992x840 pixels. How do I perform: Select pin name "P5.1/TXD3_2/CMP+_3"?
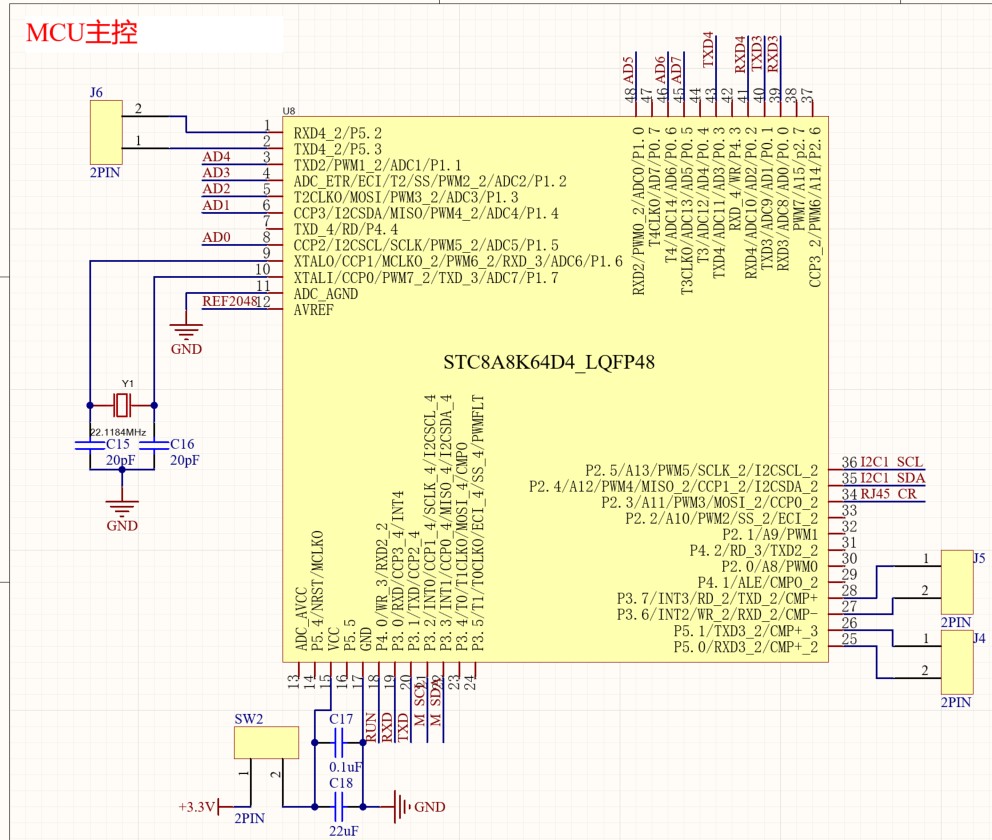tap(746, 631)
